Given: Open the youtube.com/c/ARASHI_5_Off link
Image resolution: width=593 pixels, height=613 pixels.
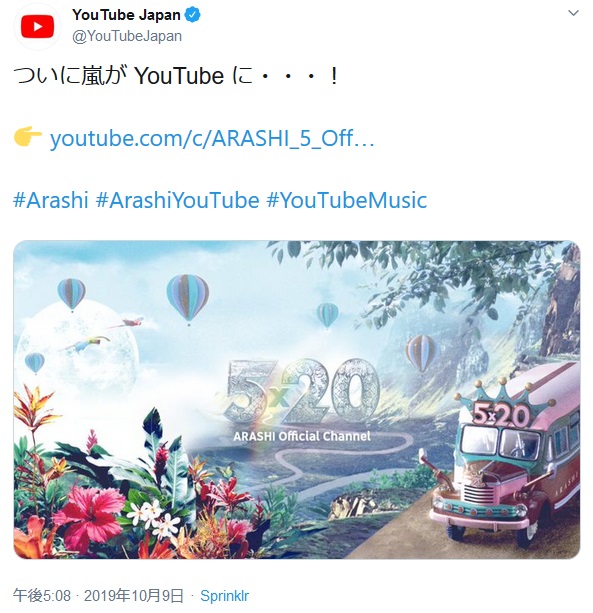Looking at the screenshot, I should click(212, 138).
